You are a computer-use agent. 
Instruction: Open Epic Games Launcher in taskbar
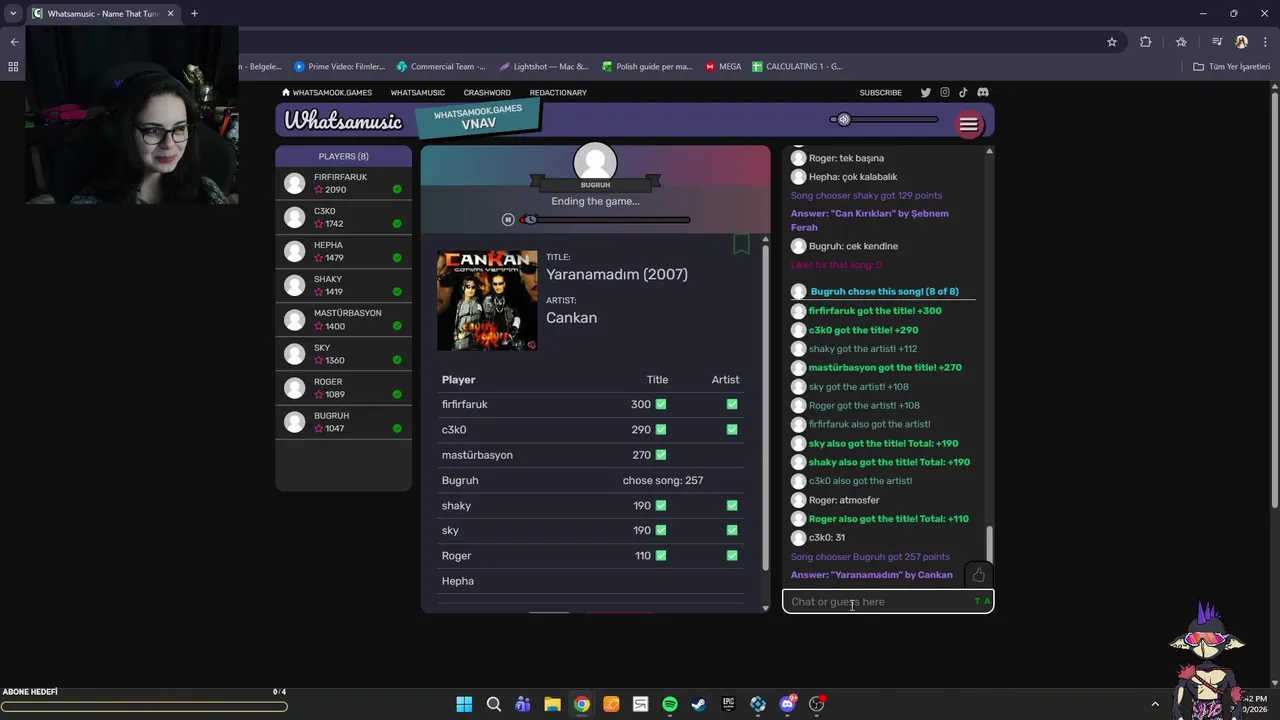pos(728,704)
